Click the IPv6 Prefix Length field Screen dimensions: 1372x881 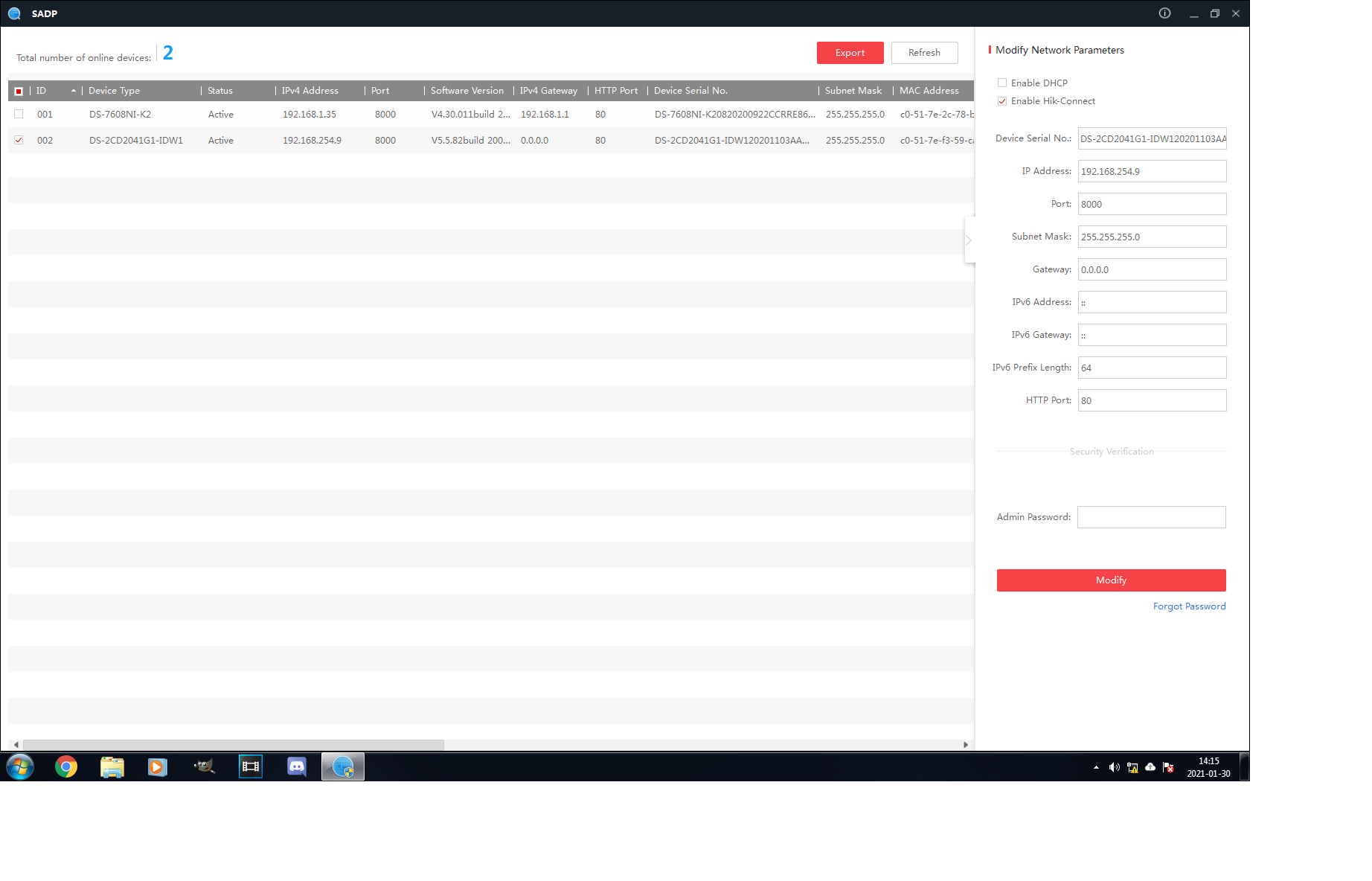pos(1153,368)
